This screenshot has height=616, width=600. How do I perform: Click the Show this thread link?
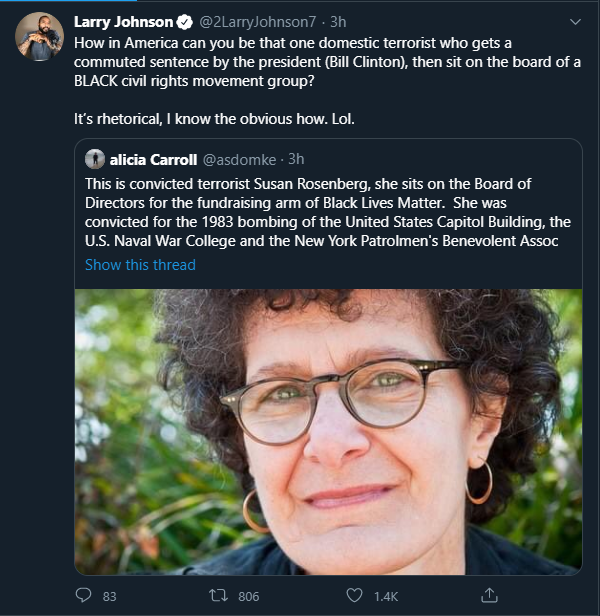(140, 265)
